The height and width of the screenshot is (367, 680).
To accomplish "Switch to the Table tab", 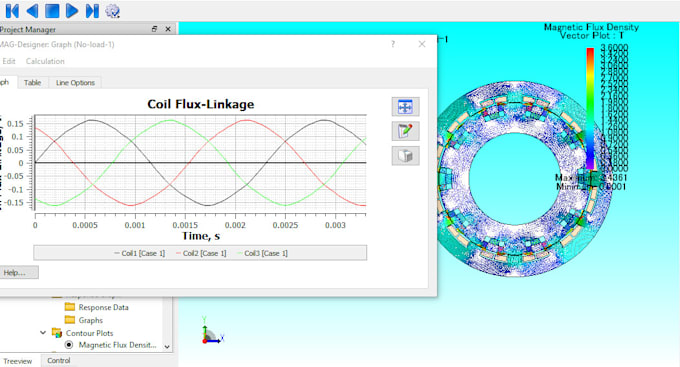I will pyautogui.click(x=33, y=82).
